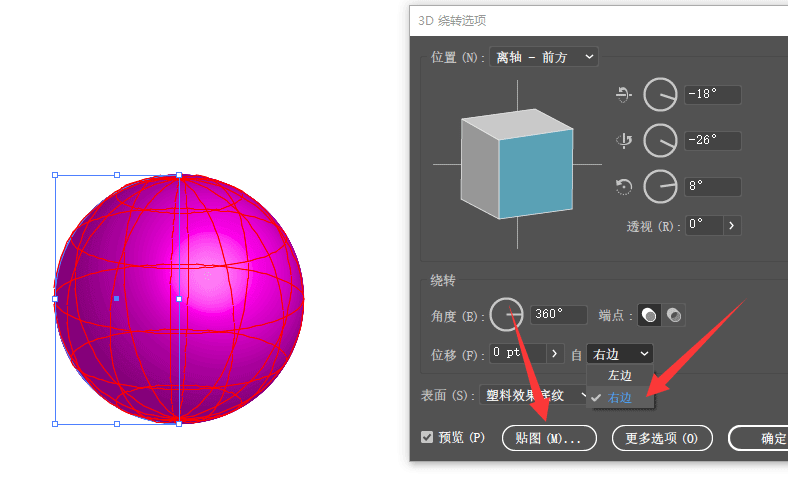Click the Y-axis rotation dial
The width and height of the screenshot is (788, 504).
click(x=660, y=140)
